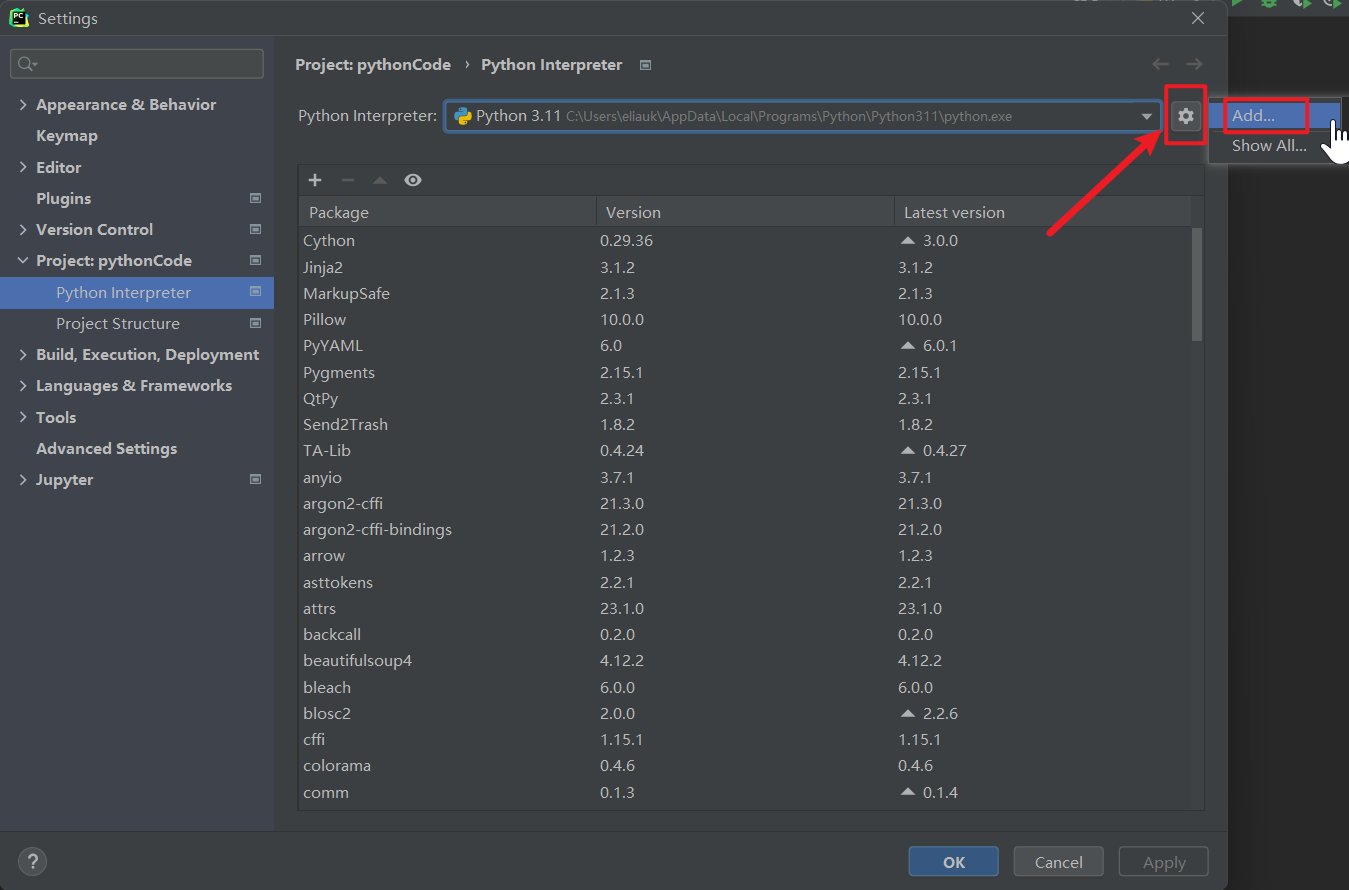
Task: Click the project icon on Project: pythonCode row
Action: click(x=255, y=260)
